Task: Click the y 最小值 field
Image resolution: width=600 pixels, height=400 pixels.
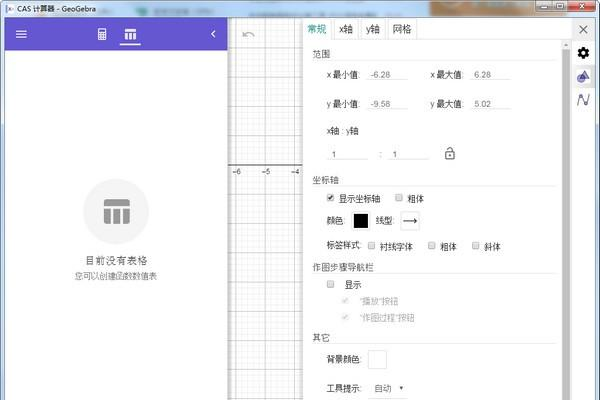Action: click(x=387, y=104)
